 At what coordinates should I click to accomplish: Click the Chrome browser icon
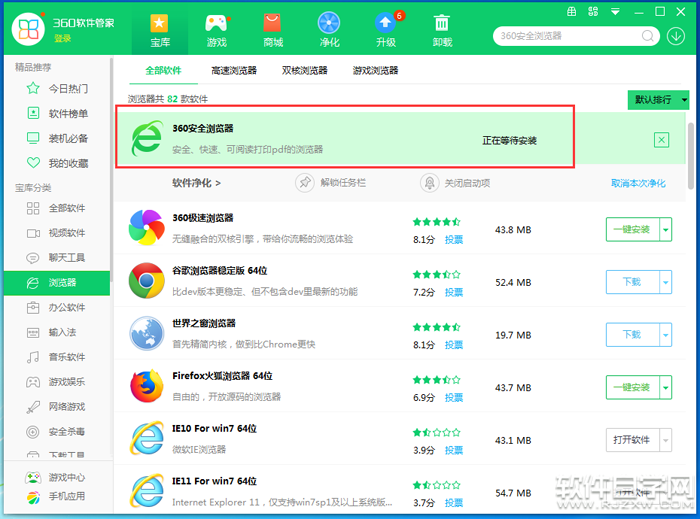pos(146,281)
